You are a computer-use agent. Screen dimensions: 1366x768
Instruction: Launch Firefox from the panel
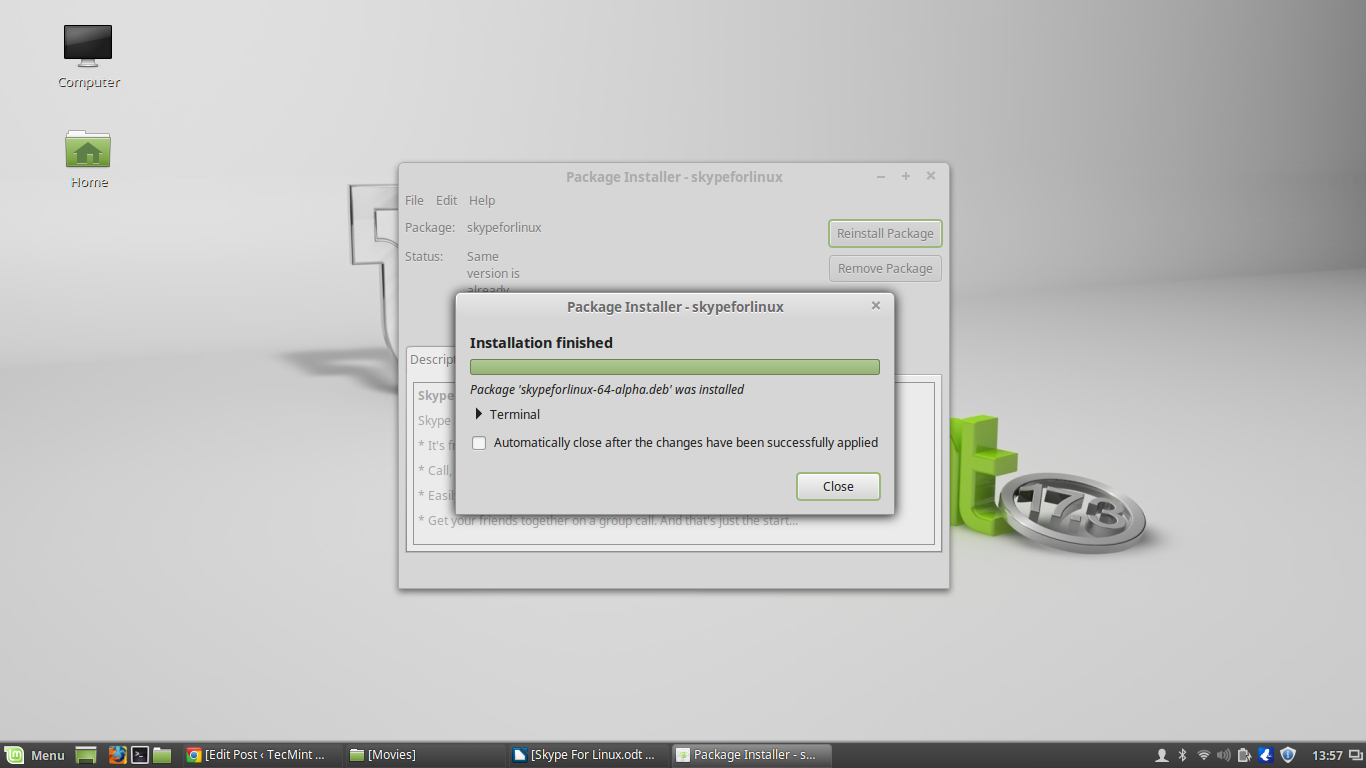(x=117, y=755)
